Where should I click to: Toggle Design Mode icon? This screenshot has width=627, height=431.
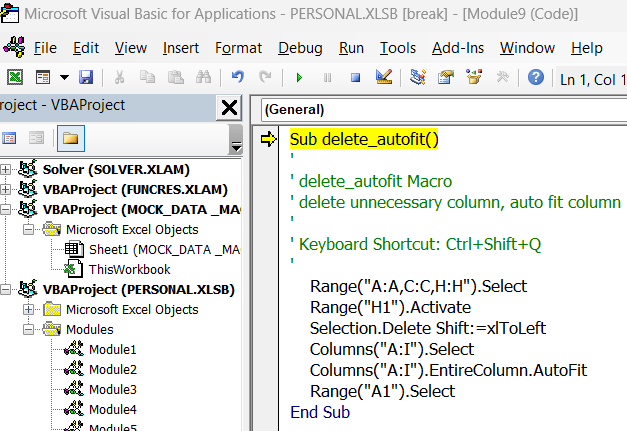383,77
